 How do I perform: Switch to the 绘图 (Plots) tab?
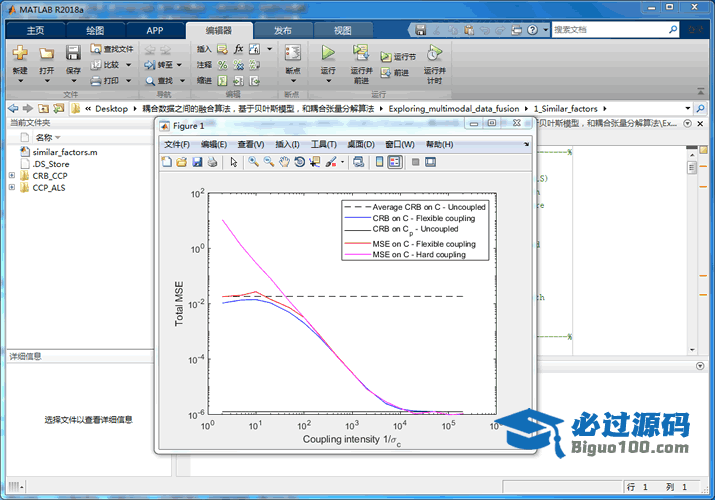tap(95, 30)
